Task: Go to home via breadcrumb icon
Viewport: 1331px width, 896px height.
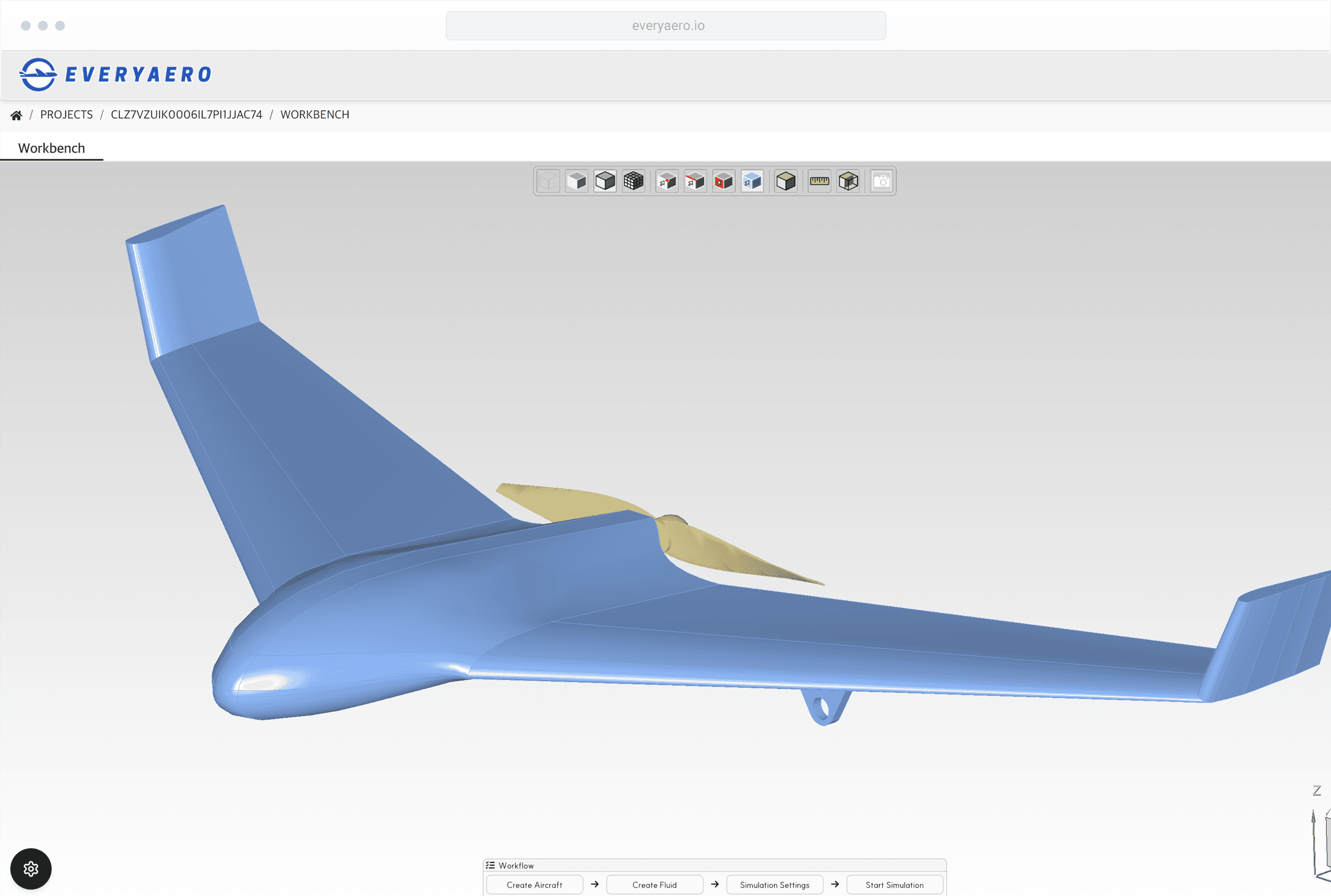Action: (x=17, y=115)
